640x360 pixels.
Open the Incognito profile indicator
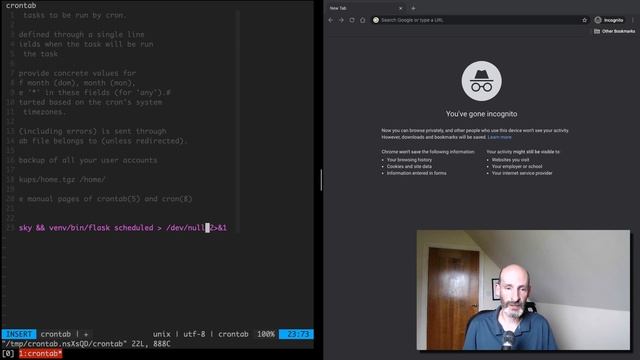point(609,20)
